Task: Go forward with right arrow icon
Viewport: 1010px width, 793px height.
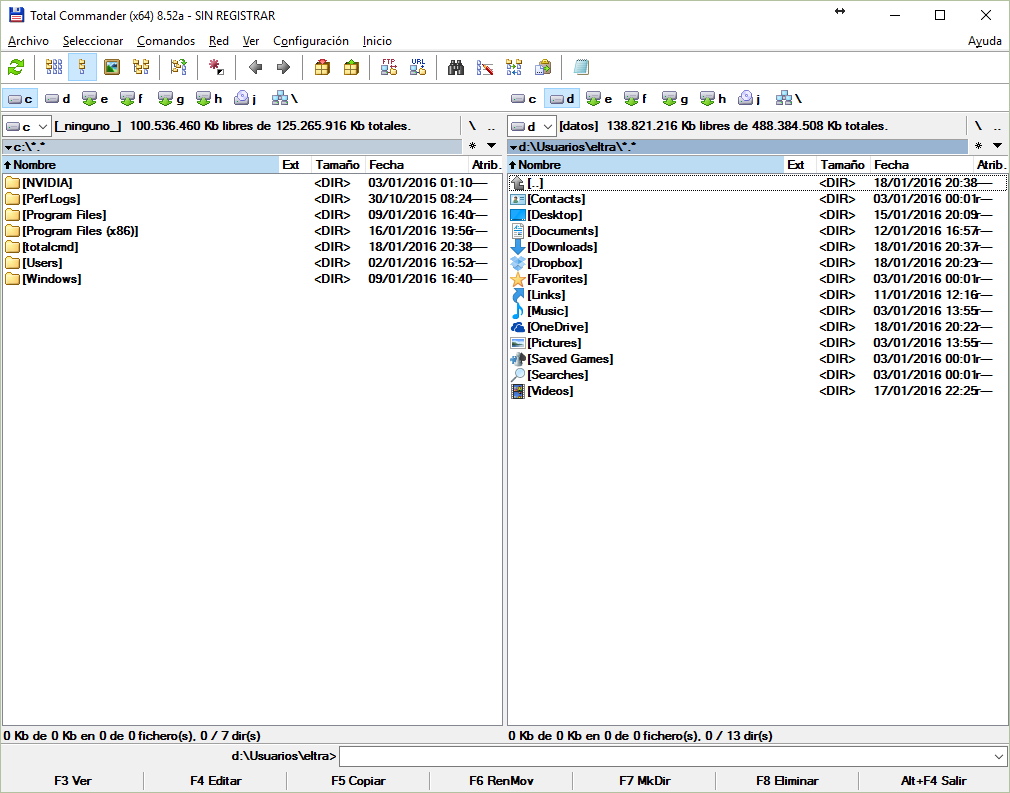Action: [x=283, y=67]
